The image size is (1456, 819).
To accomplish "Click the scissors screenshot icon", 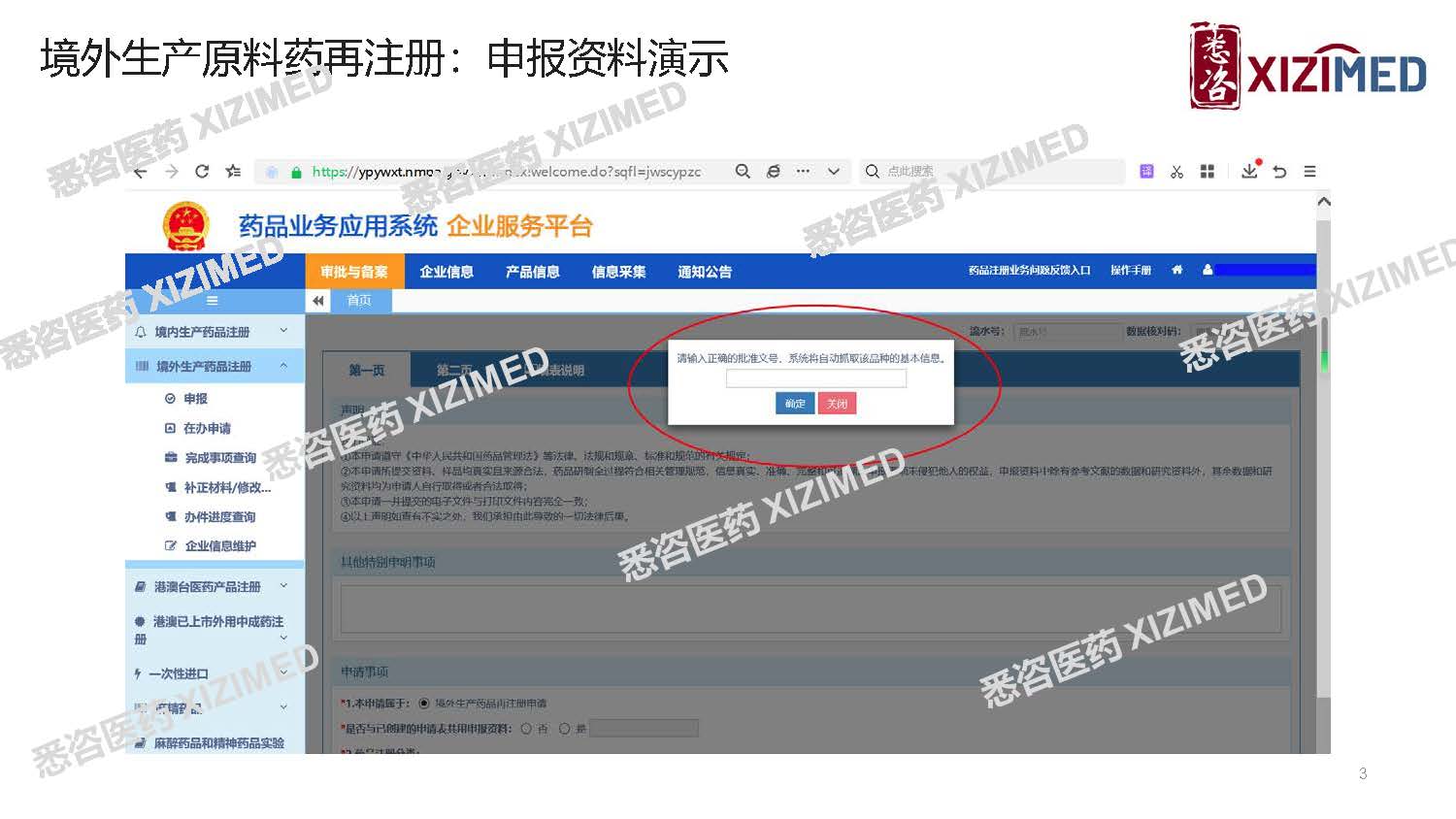I will (x=1176, y=172).
